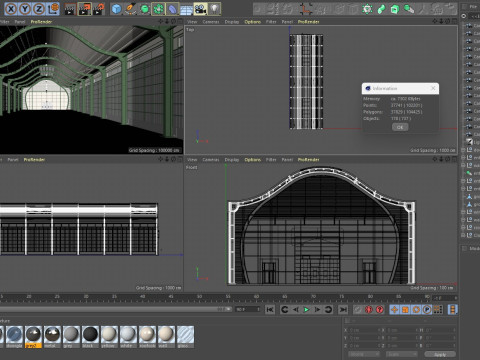
Task: Toggle rotation keyframe recording icon
Action: [x=416, y=310]
